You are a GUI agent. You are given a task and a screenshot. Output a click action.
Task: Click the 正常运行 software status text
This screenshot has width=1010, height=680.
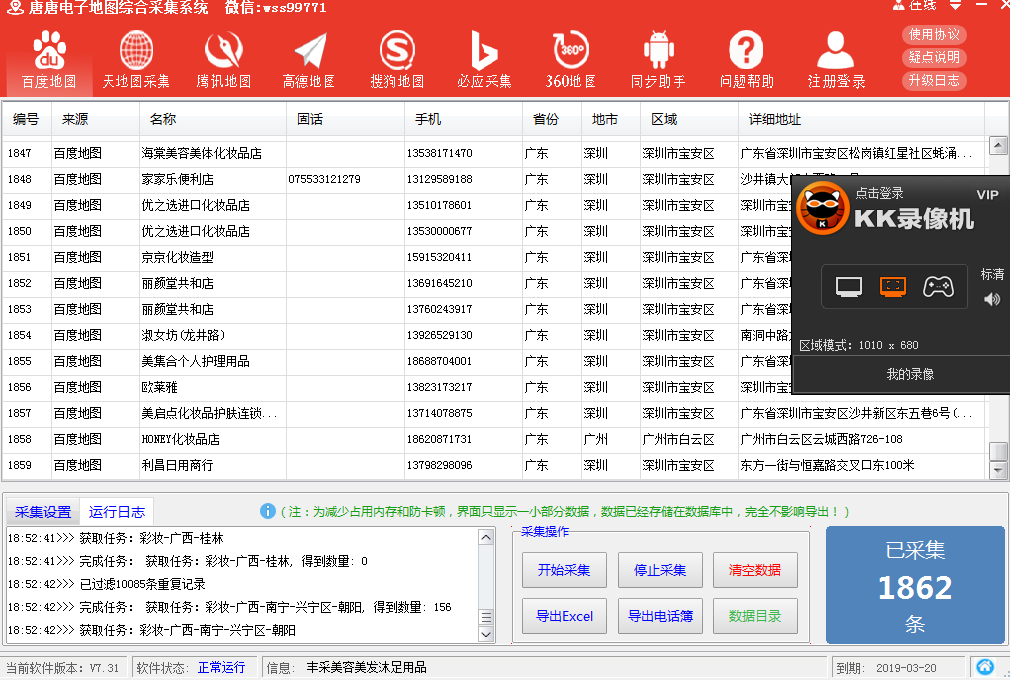(222, 667)
